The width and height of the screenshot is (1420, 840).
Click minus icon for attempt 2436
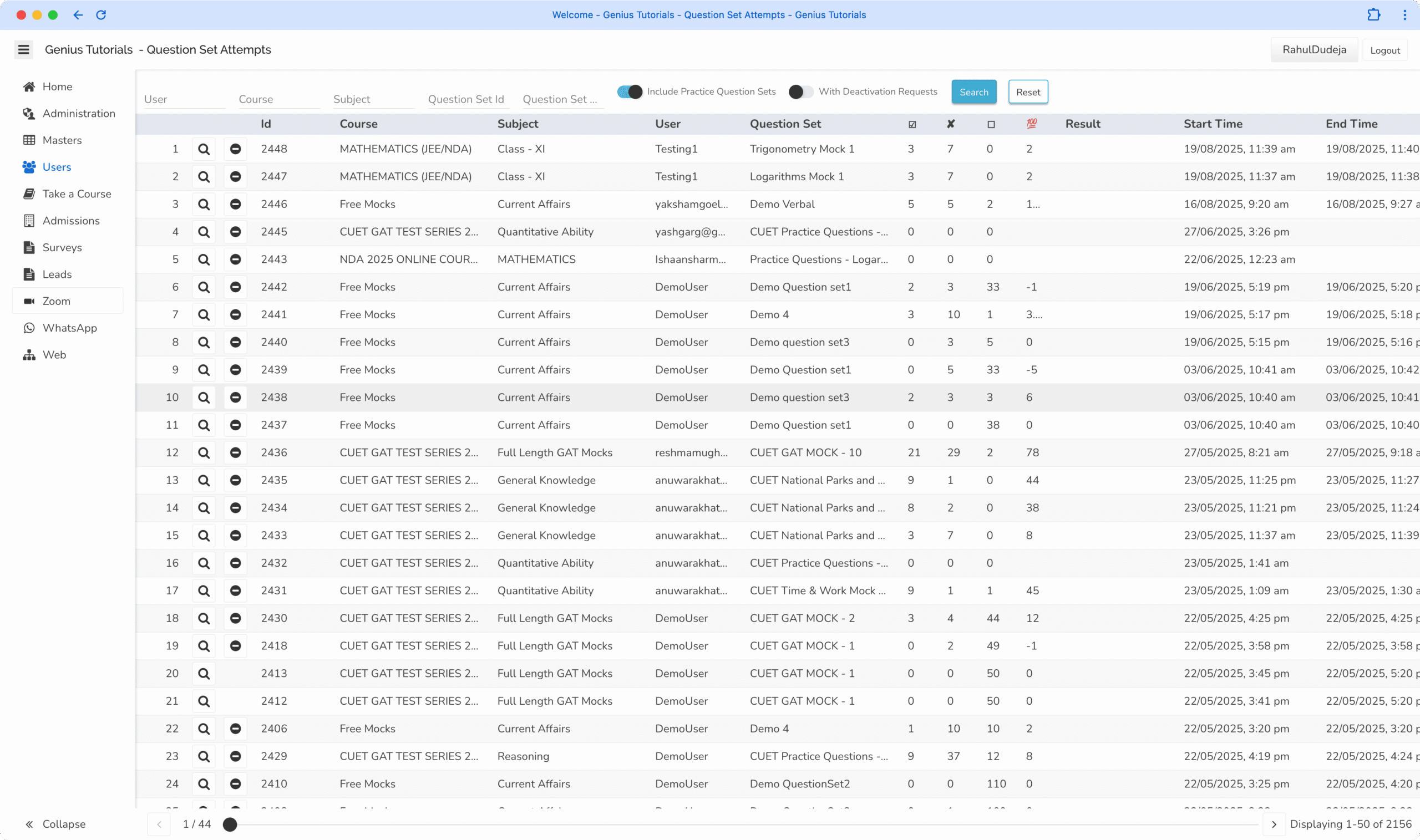[x=236, y=453]
